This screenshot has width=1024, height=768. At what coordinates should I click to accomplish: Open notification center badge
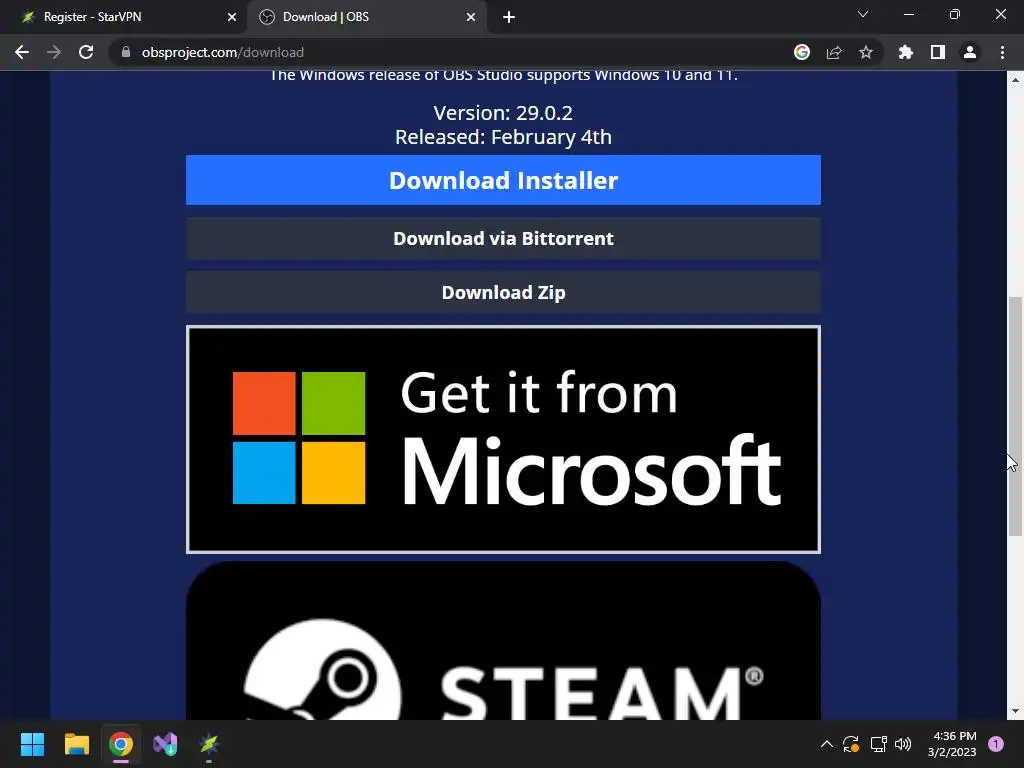click(996, 743)
